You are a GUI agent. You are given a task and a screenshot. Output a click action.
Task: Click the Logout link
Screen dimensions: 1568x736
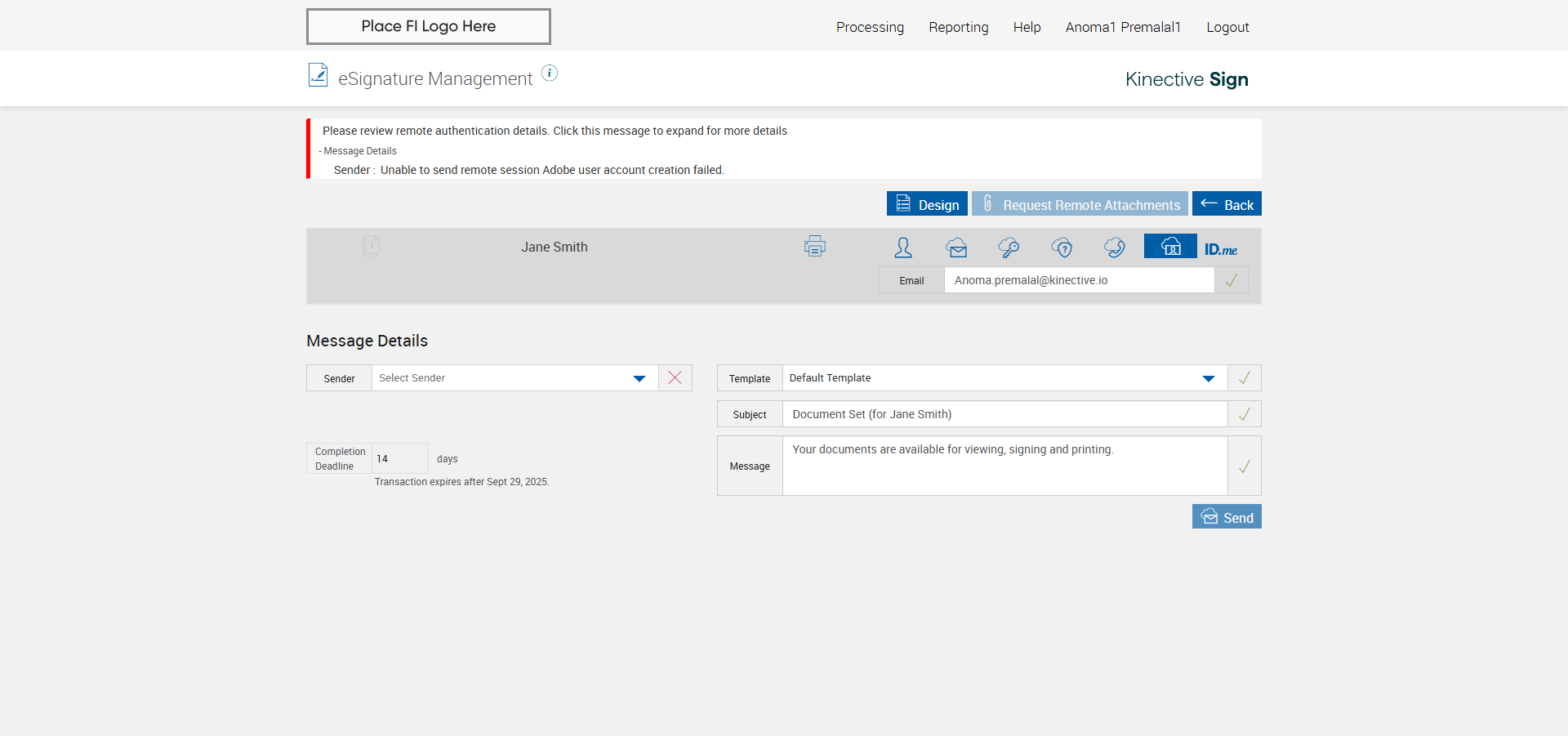point(1227,27)
